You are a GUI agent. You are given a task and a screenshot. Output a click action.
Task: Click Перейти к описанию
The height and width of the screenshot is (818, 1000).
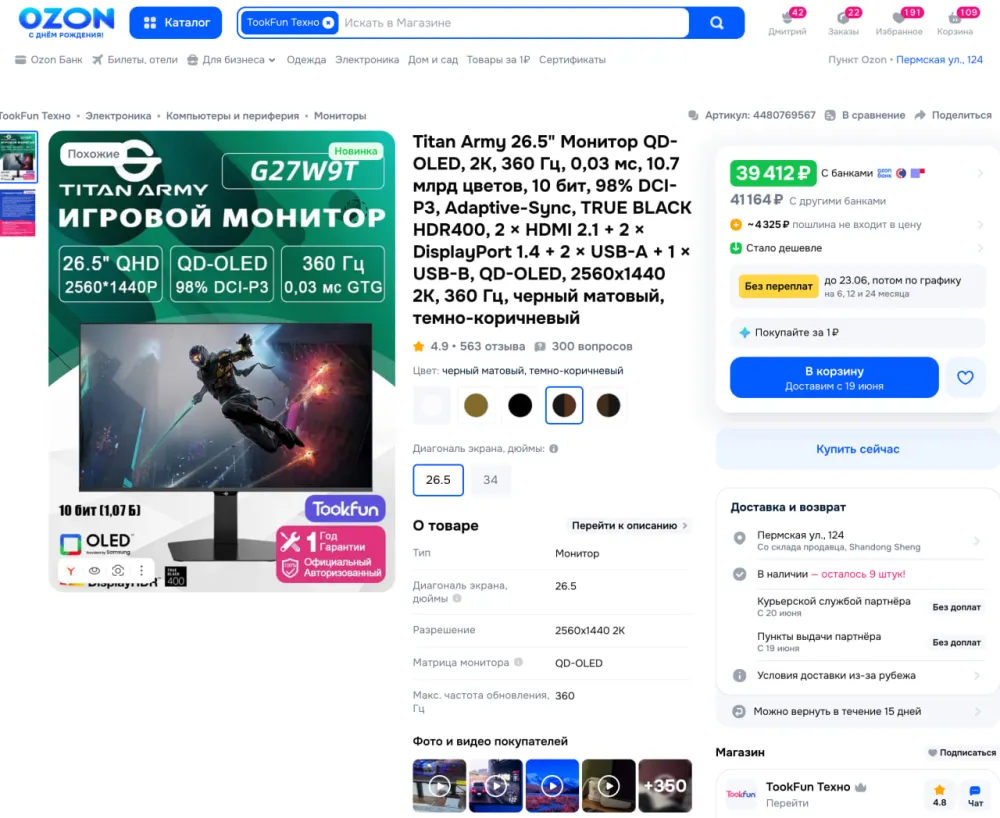pyautogui.click(x=629, y=525)
